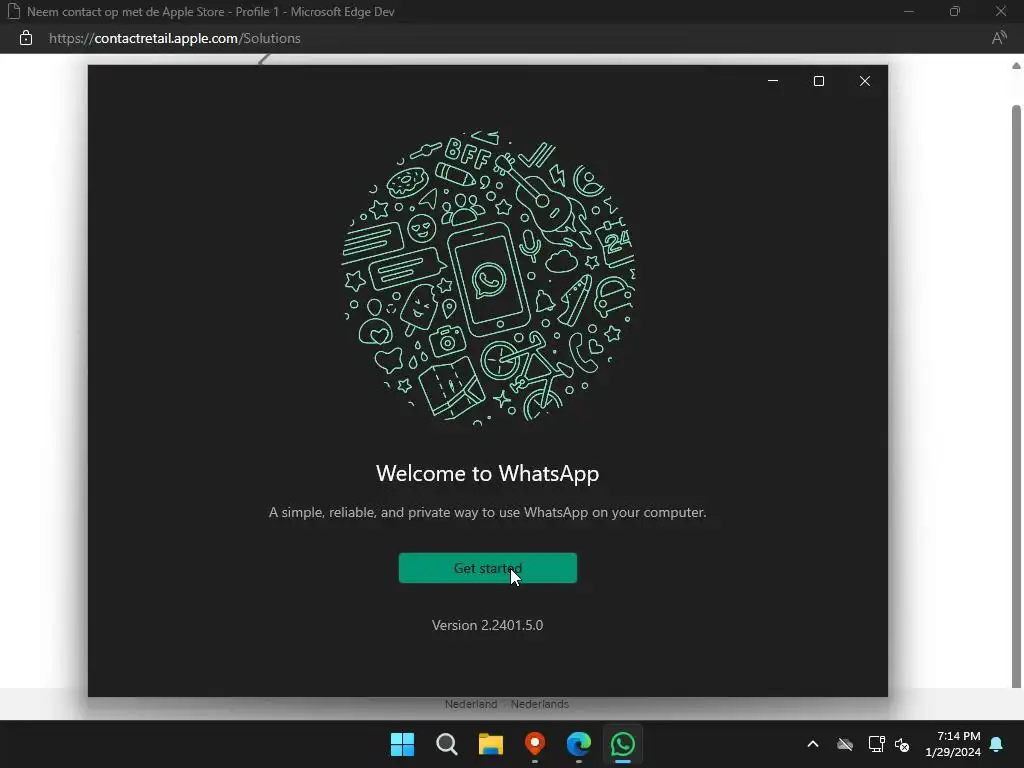Click the muted volume tray icon

(x=902, y=744)
